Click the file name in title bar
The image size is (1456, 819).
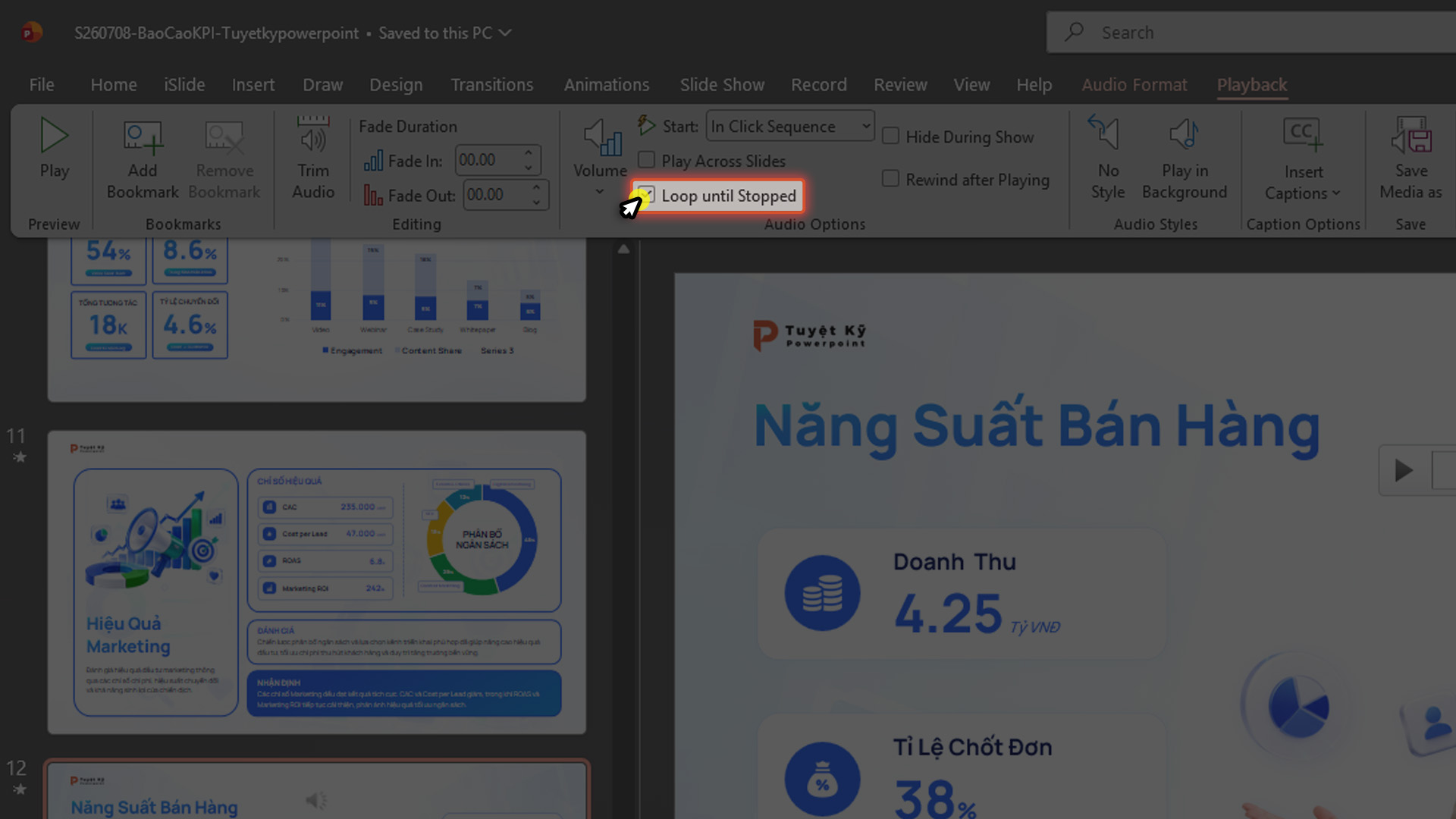[216, 33]
